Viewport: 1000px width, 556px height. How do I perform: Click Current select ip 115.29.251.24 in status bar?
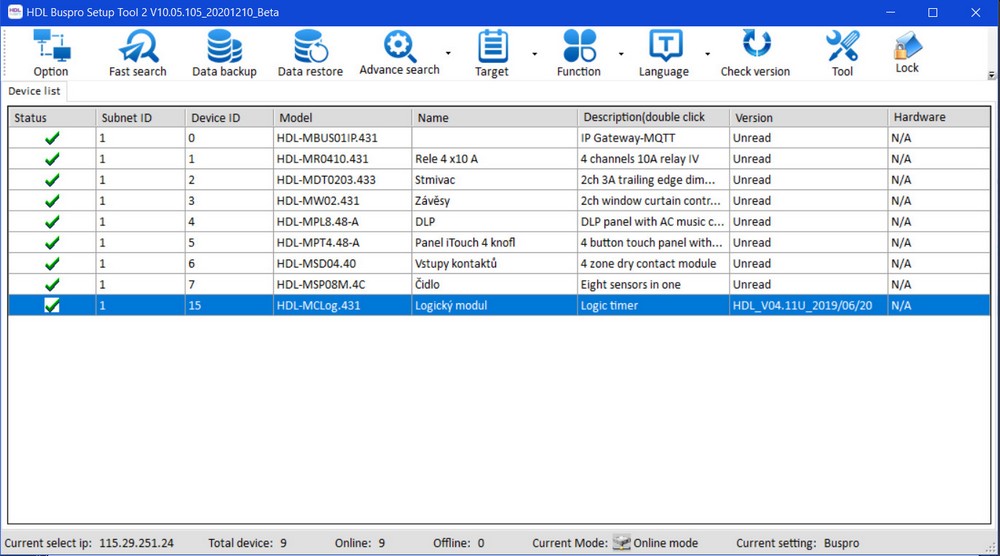pos(89,543)
